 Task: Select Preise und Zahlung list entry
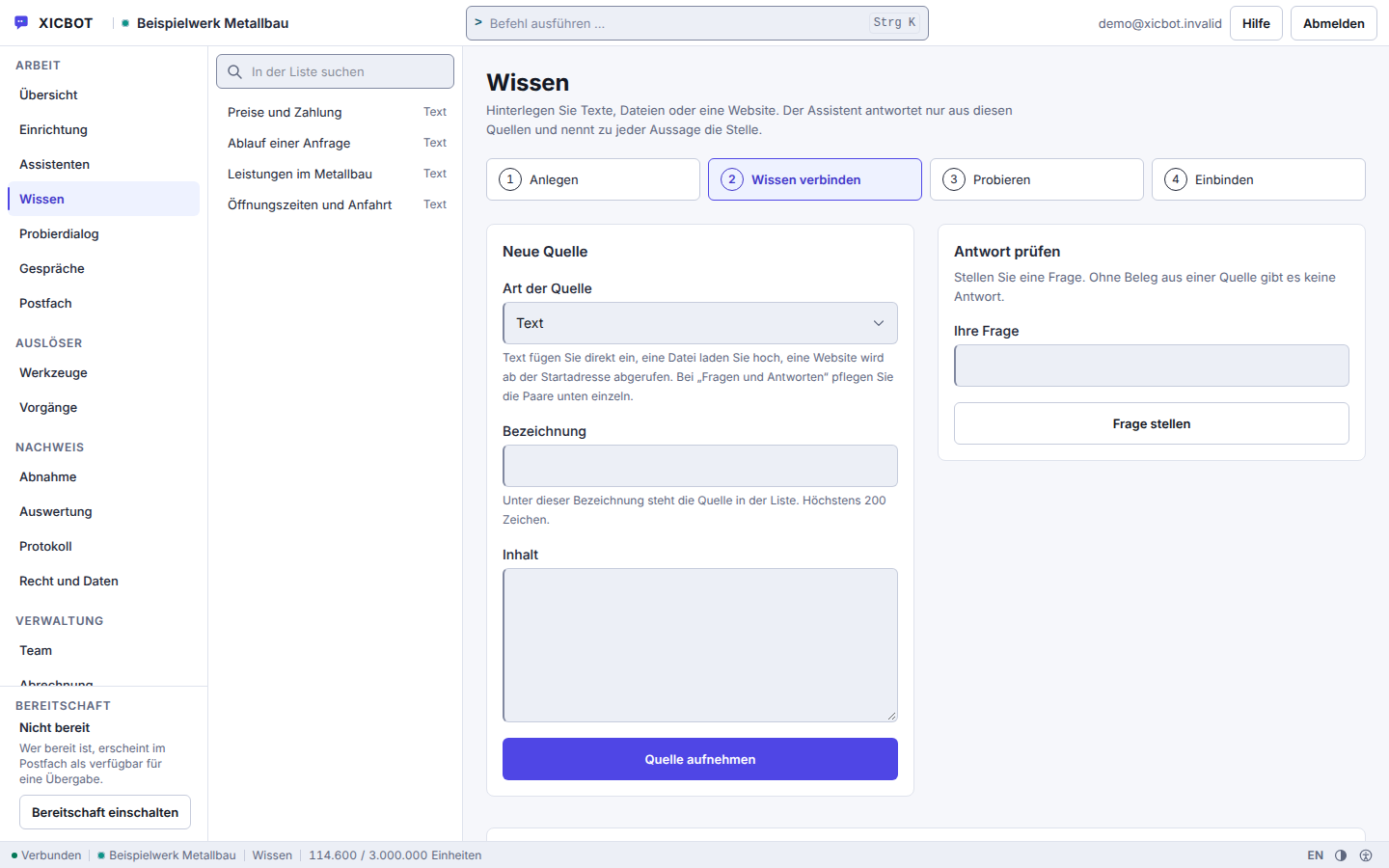point(336,112)
